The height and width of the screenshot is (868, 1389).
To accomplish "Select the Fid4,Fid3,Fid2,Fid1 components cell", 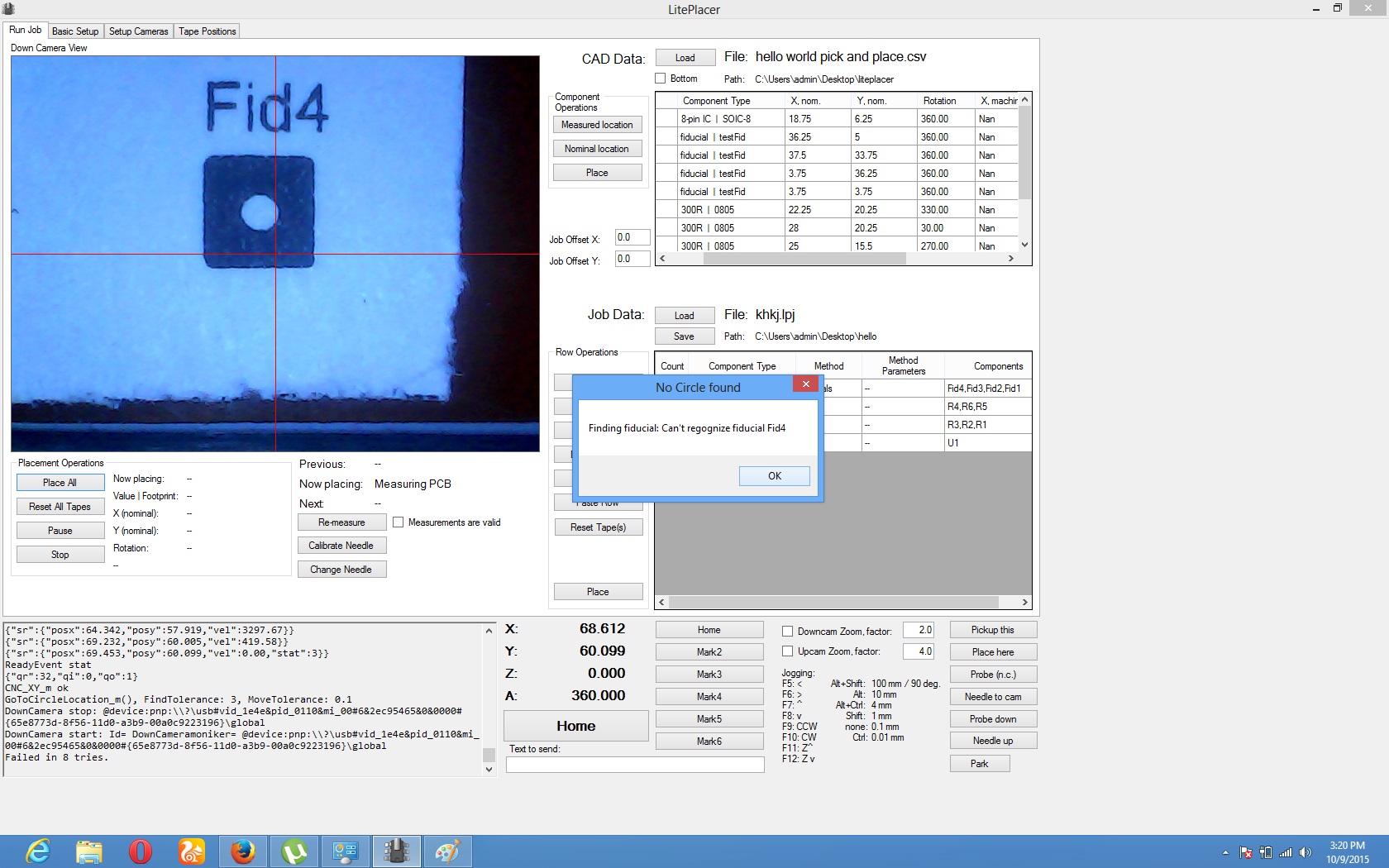I will [x=988, y=389].
